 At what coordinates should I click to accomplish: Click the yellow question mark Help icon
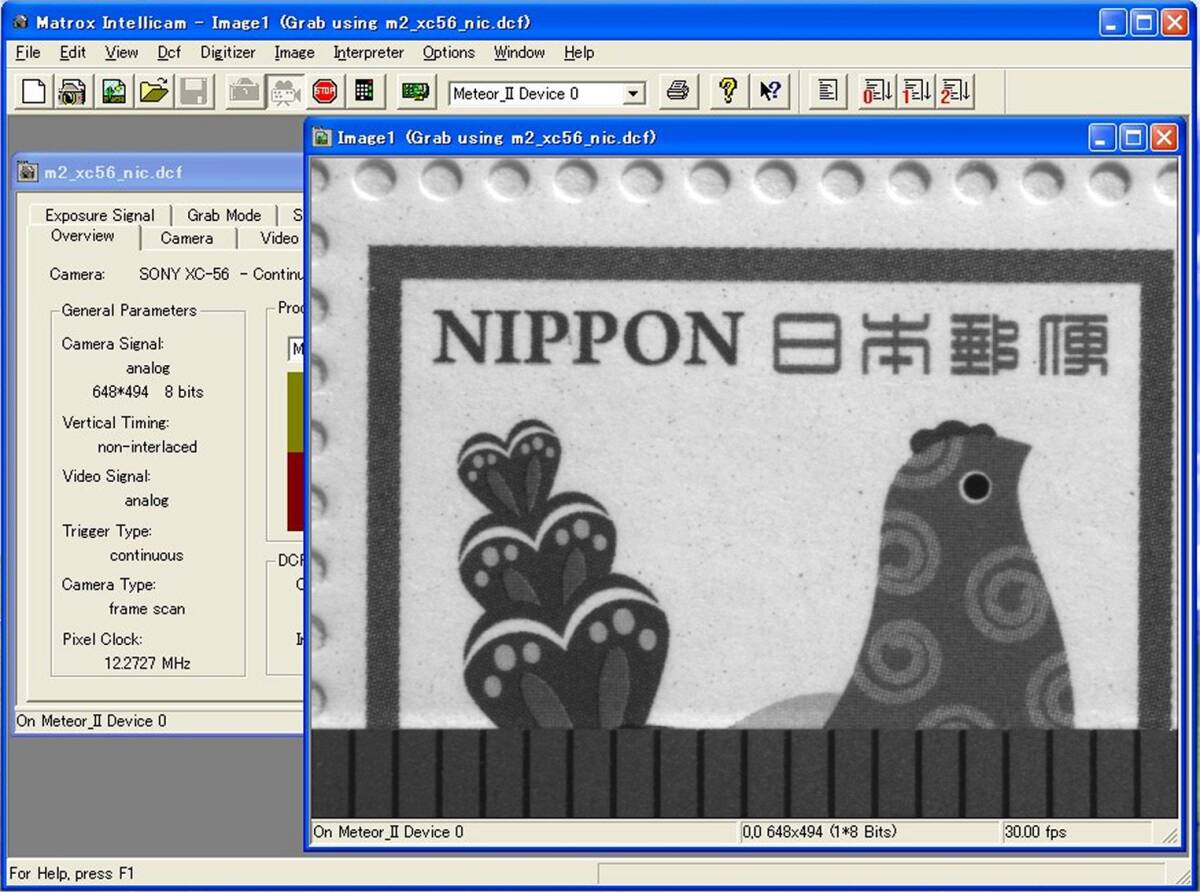(x=728, y=93)
